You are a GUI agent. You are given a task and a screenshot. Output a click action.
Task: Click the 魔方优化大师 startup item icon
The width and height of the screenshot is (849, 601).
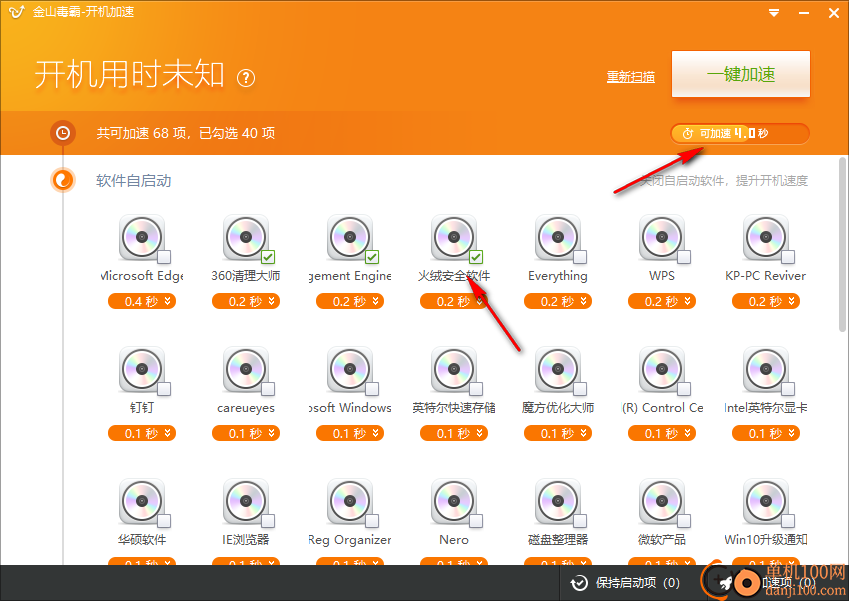(558, 369)
